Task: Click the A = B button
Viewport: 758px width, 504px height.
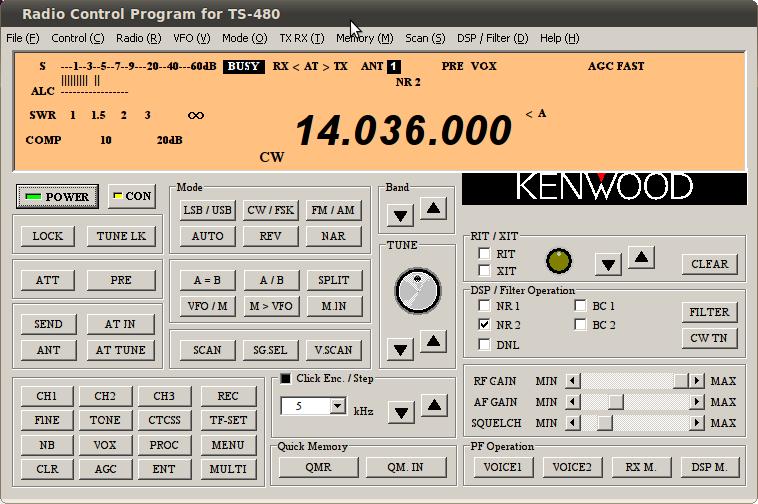Action: (207, 280)
